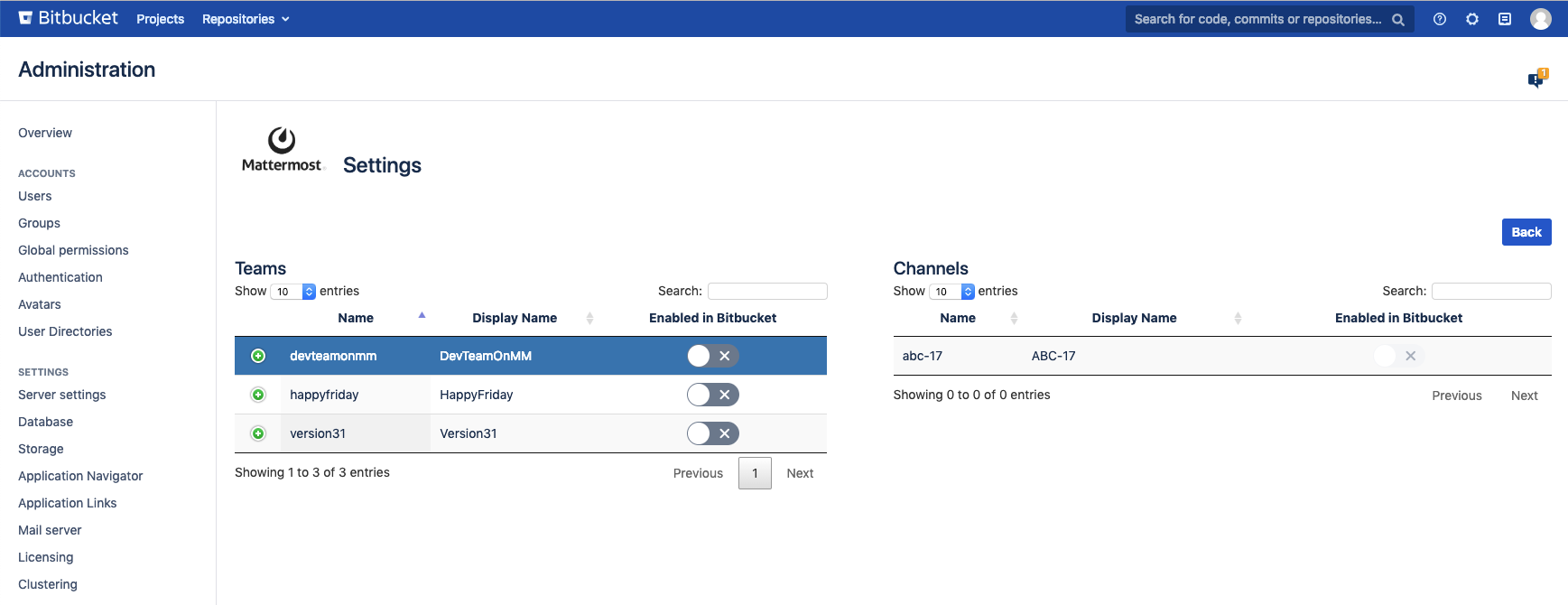Screen dimensions: 1568x605
Task: Enable the DevTeamOnMM team toggle
Action: coord(712,356)
